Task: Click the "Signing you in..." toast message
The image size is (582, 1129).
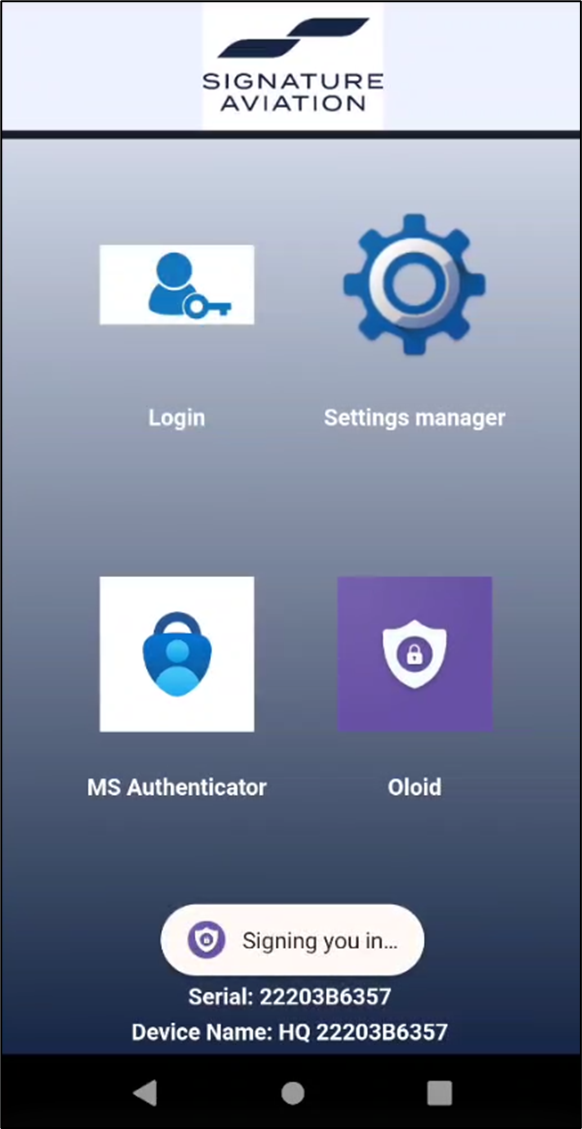Action: pos(292,940)
